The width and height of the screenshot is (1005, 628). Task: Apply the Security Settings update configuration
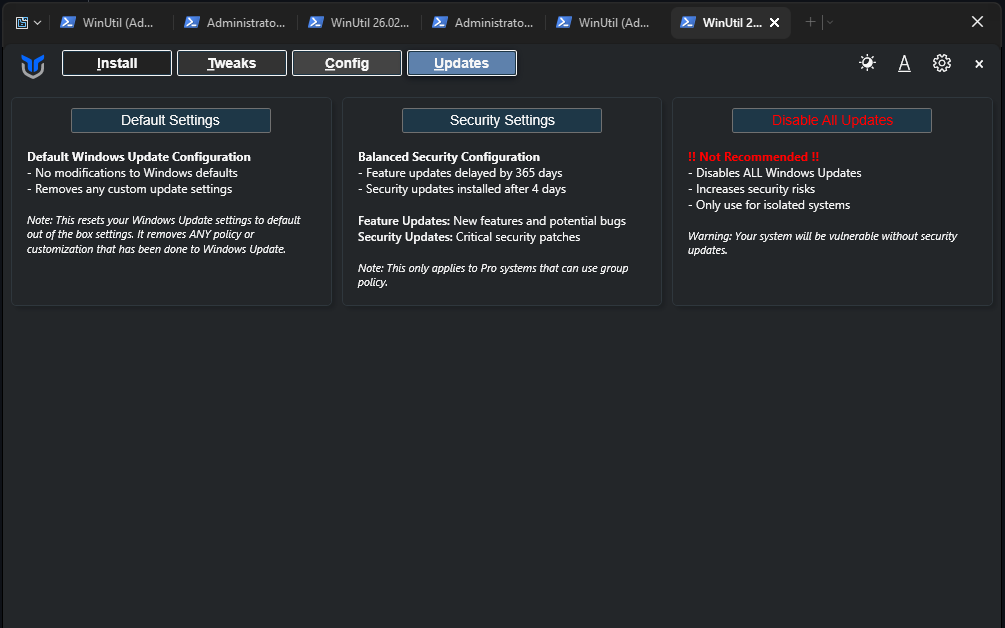(x=502, y=120)
